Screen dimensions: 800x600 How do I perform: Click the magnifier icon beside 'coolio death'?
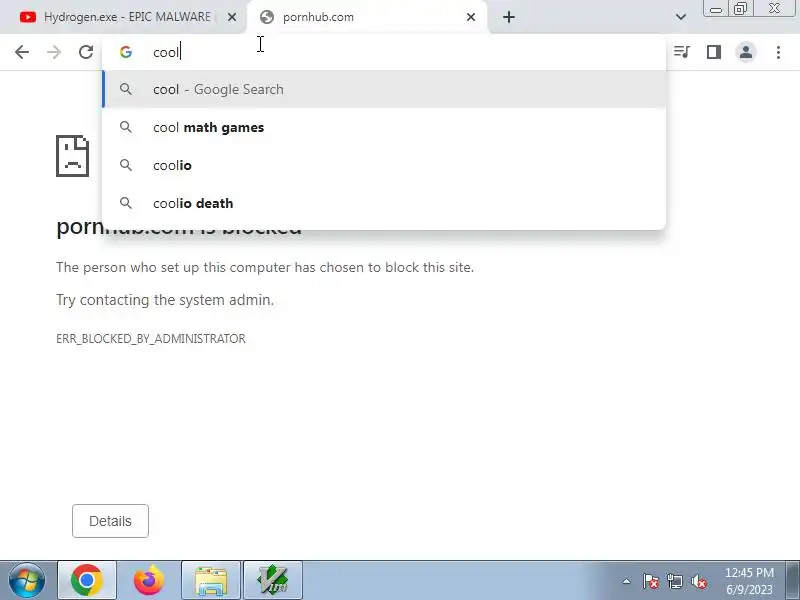[126, 203]
